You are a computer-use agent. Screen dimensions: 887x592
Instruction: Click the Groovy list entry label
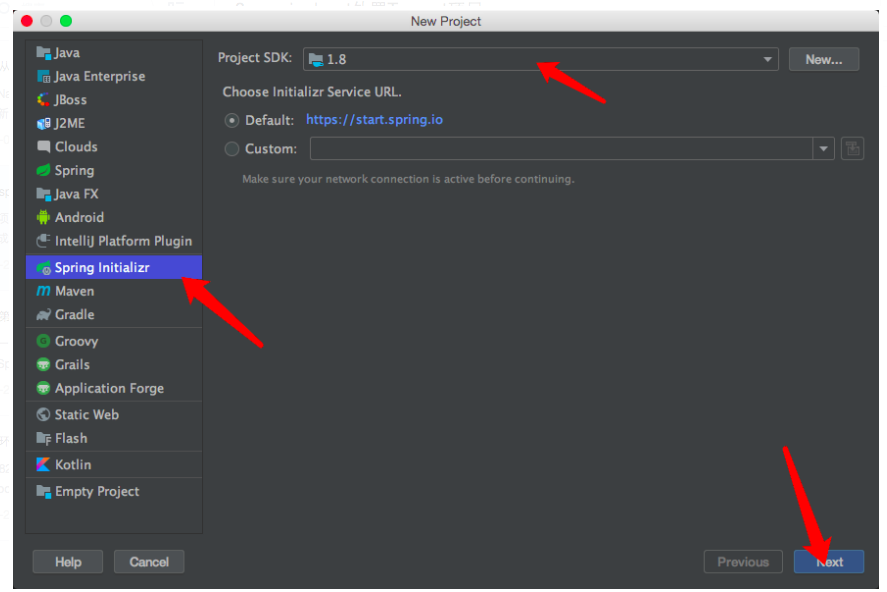coord(76,342)
